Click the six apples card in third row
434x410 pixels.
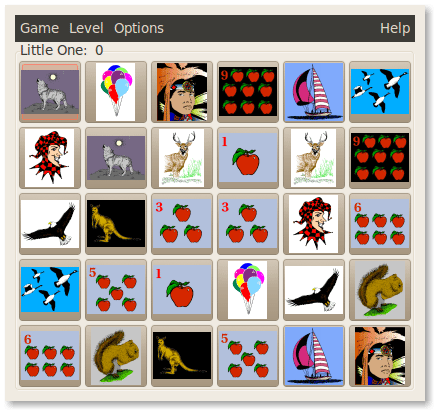(380, 224)
